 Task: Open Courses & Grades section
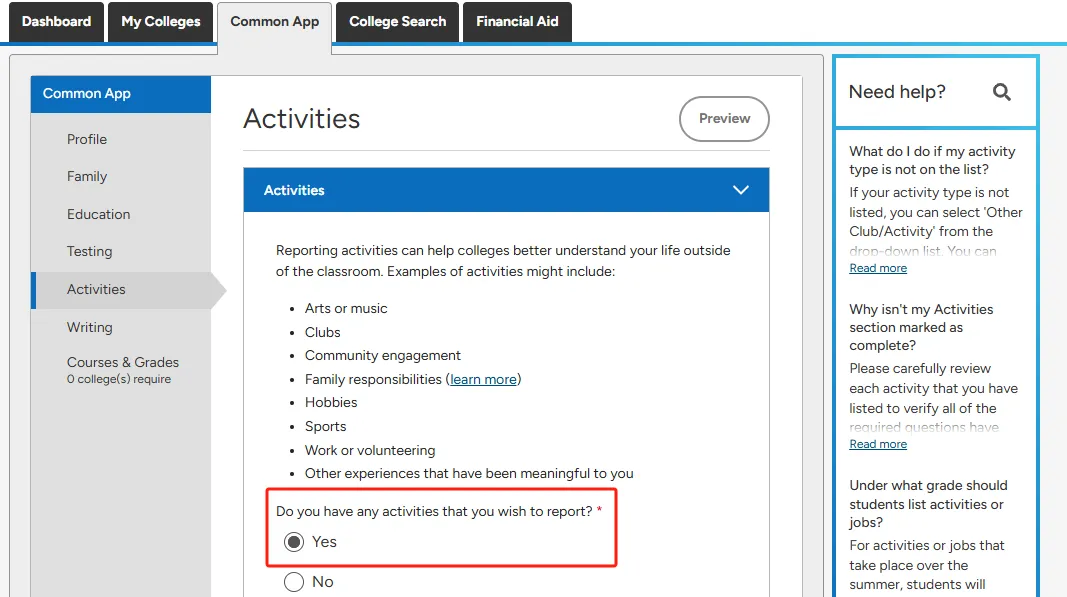tap(122, 362)
